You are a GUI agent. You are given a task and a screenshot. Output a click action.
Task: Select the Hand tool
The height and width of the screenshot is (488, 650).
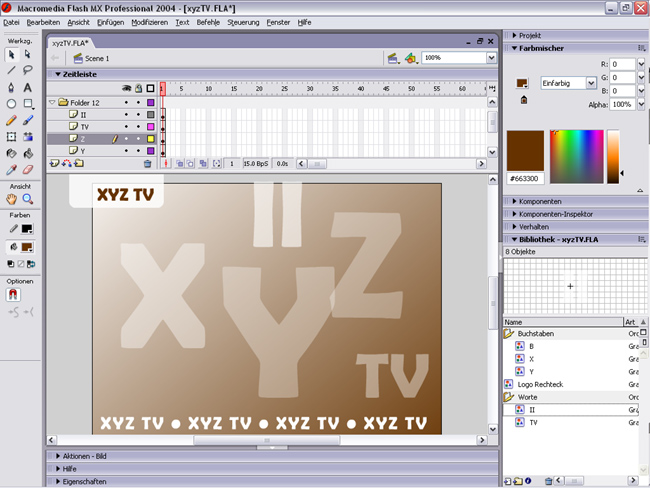[11, 199]
